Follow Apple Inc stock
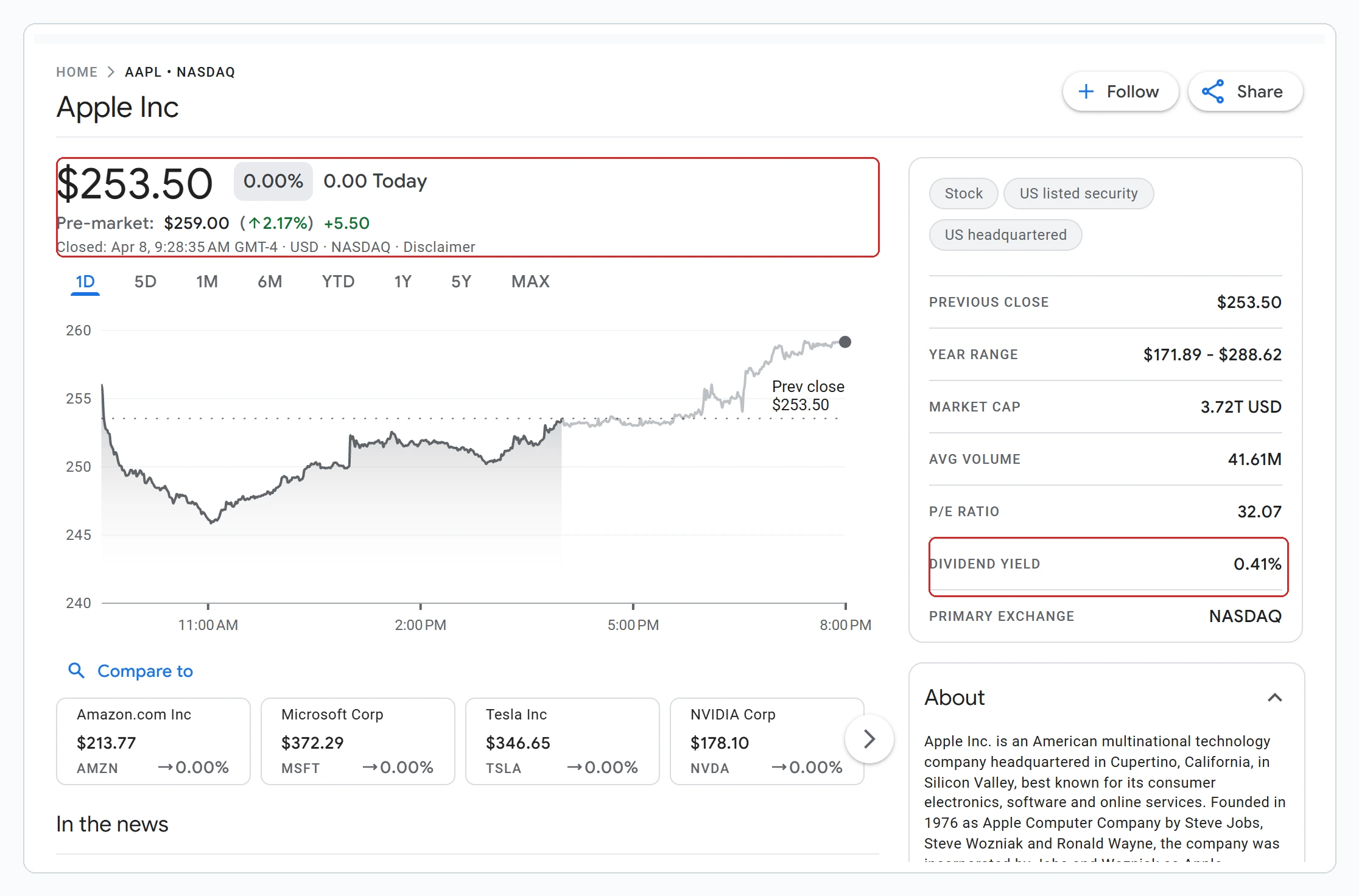This screenshot has height=896, width=1359. coord(1120,91)
